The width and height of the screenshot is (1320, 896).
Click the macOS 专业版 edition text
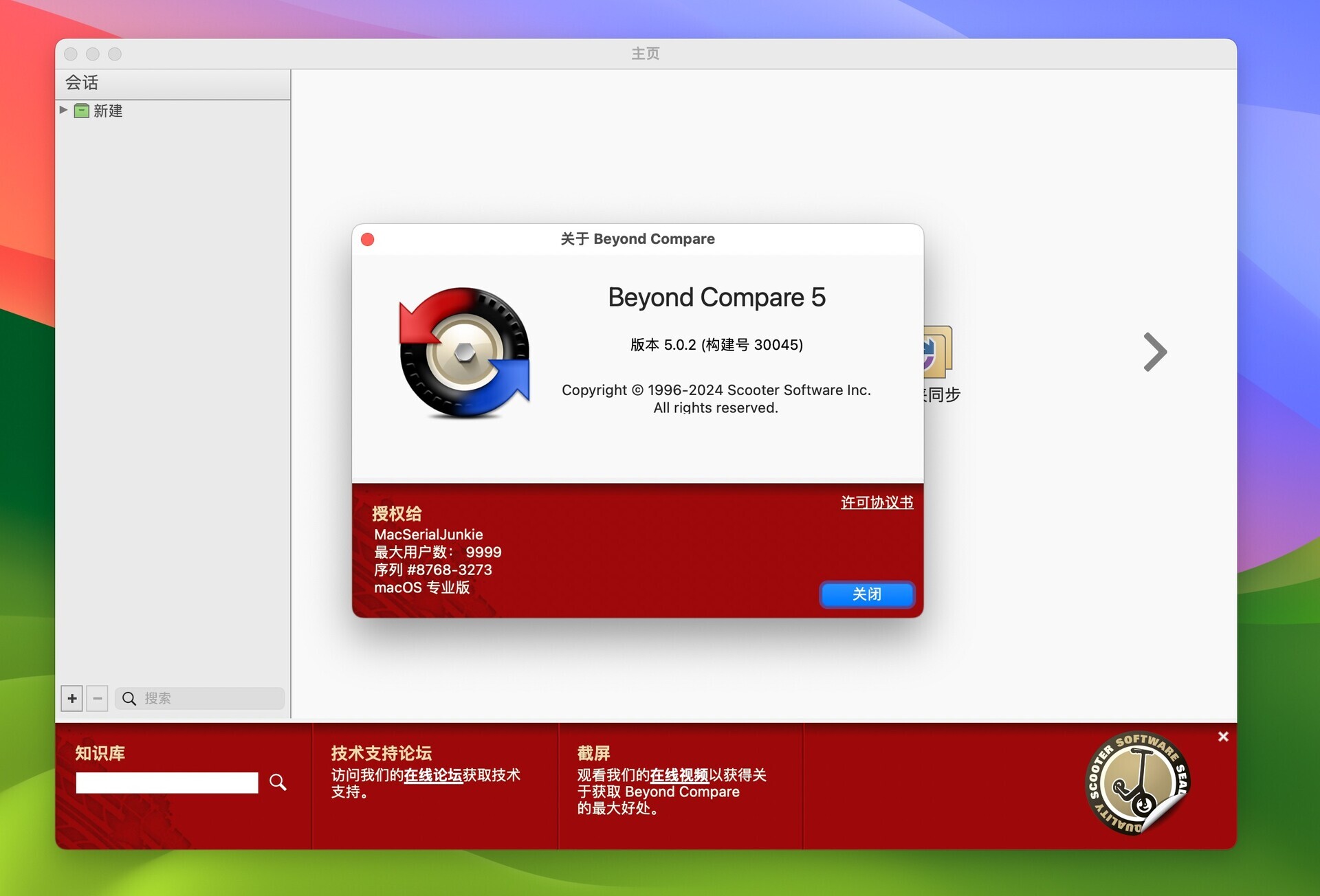coord(422,587)
